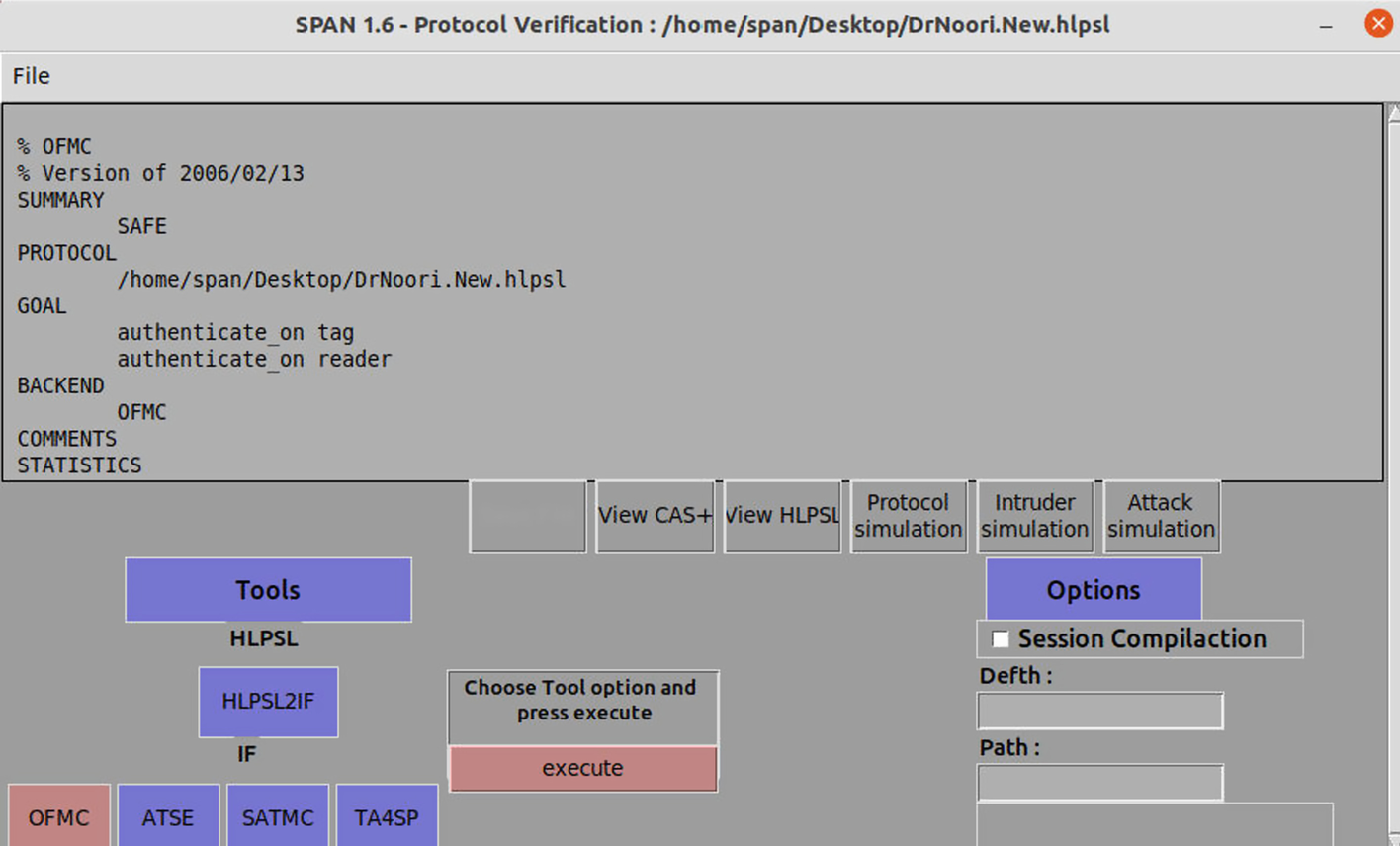Screen dimensions: 1400x846
Task: Open Intruder simulation
Action: click(1035, 516)
